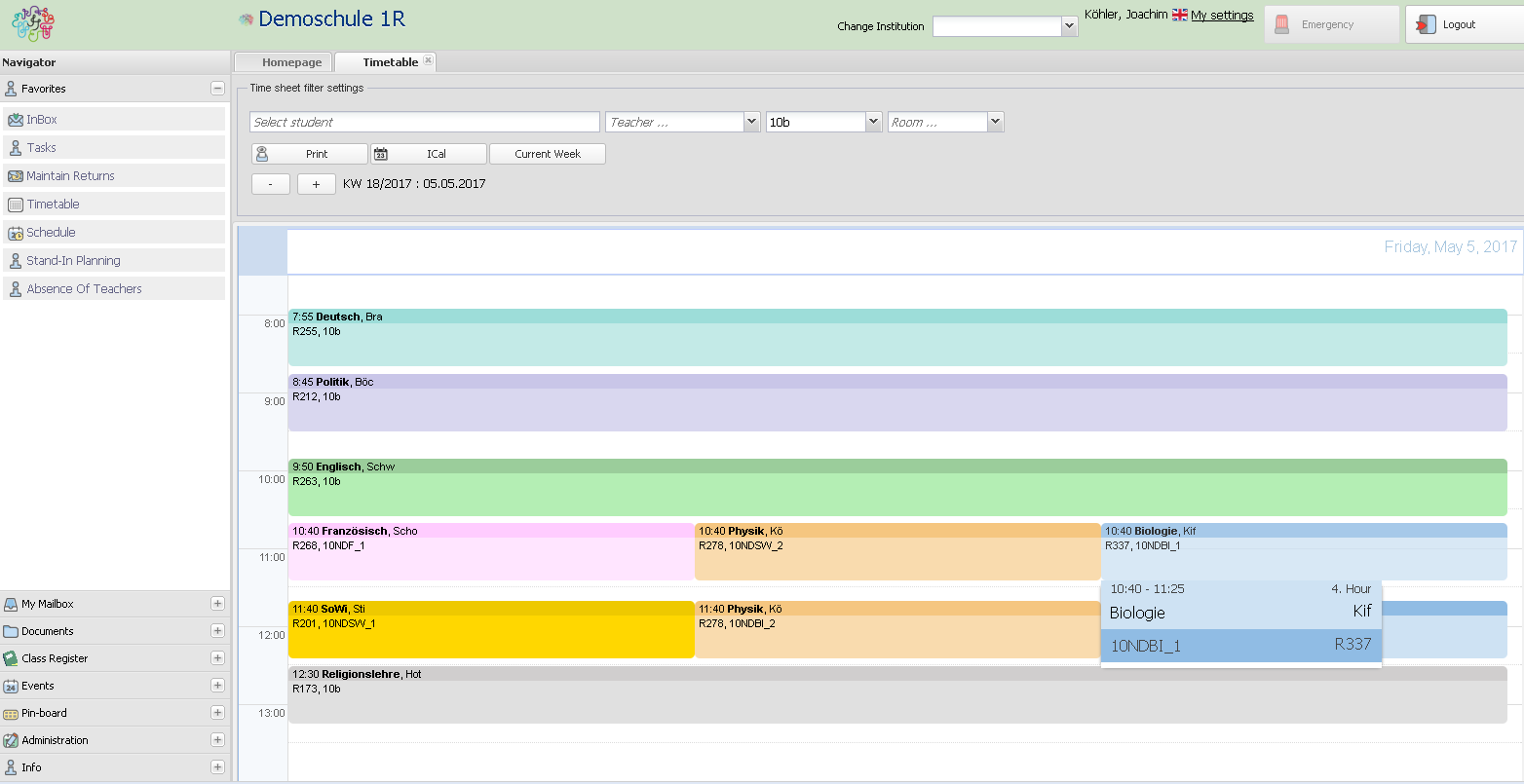
Task: Open the class dropdown showing 10b
Action: [873, 122]
